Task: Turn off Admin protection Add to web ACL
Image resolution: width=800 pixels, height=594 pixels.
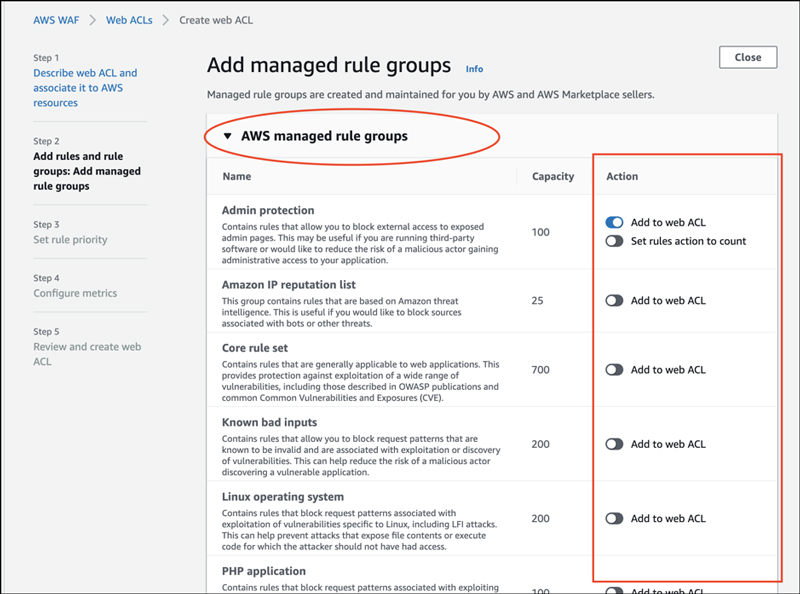Action: coord(614,222)
